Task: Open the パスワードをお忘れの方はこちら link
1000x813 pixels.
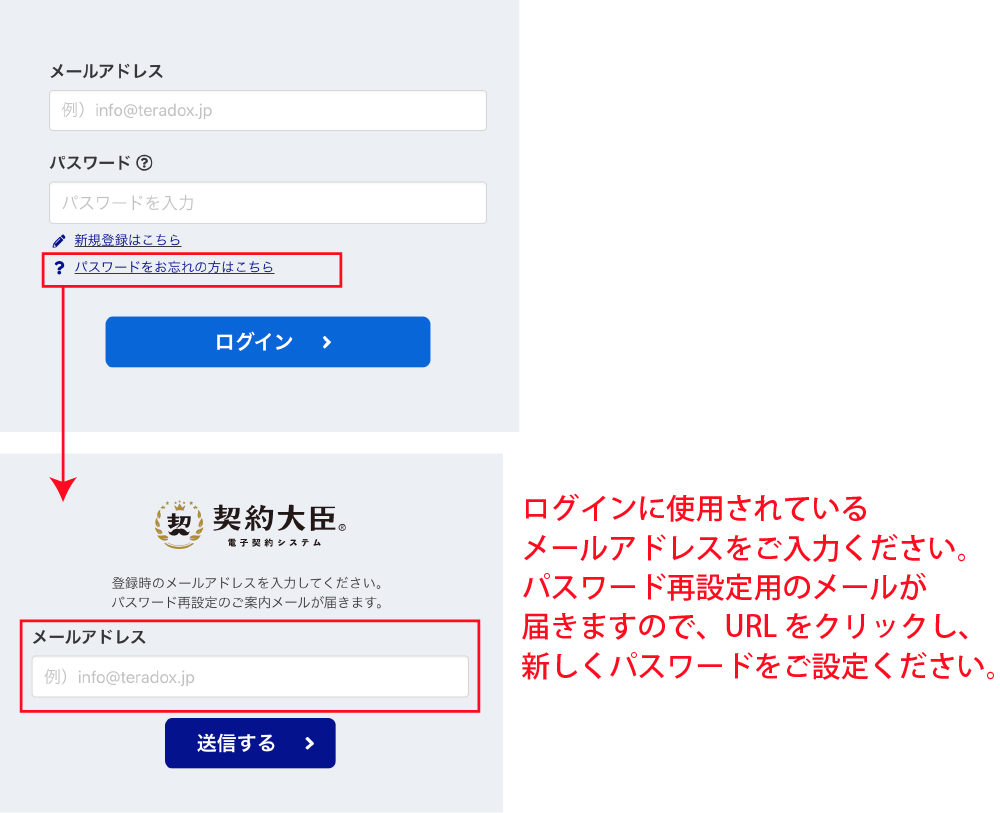Action: pos(174,267)
